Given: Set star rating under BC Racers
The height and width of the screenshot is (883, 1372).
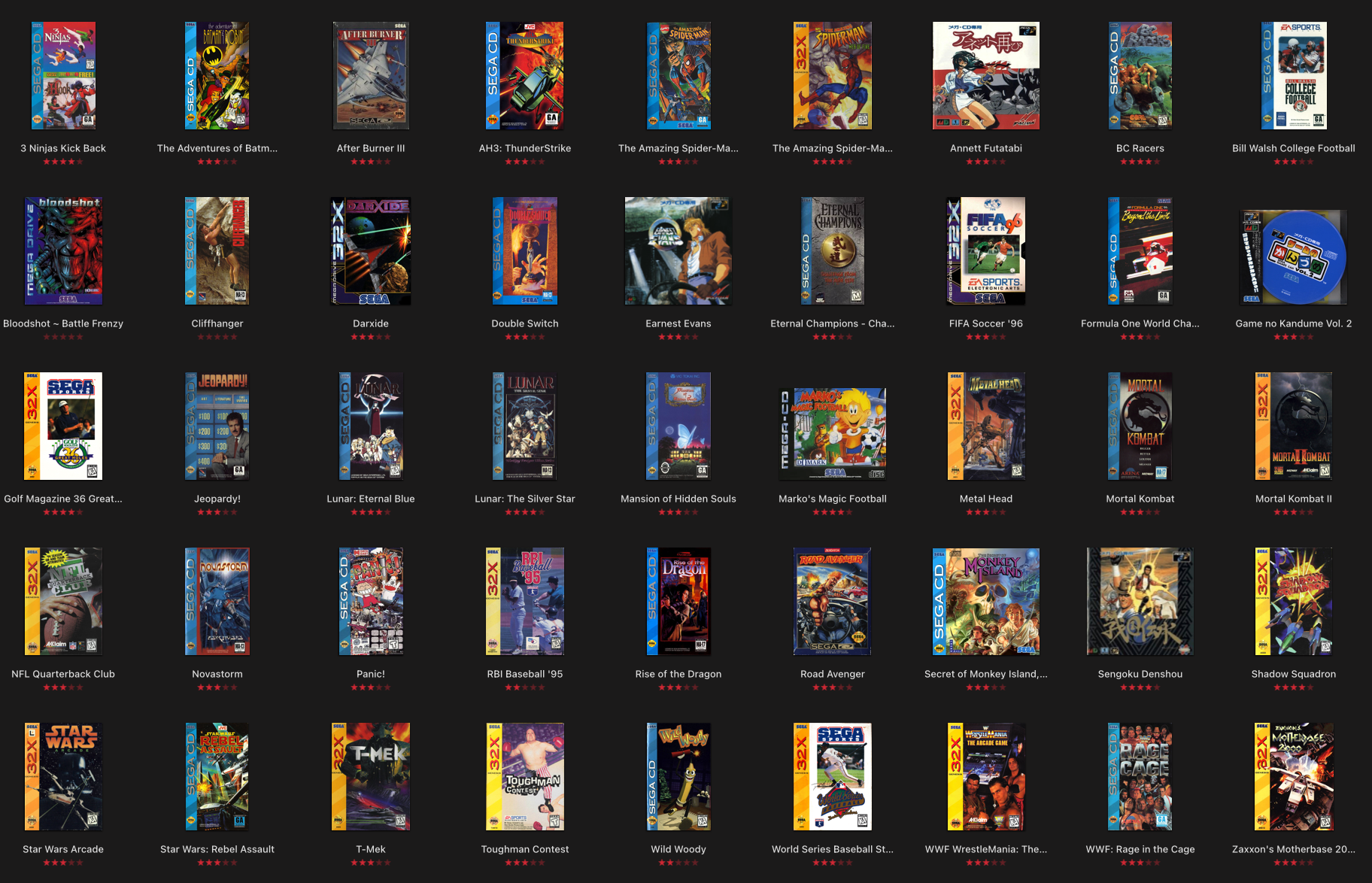Looking at the screenshot, I should point(1140,162).
